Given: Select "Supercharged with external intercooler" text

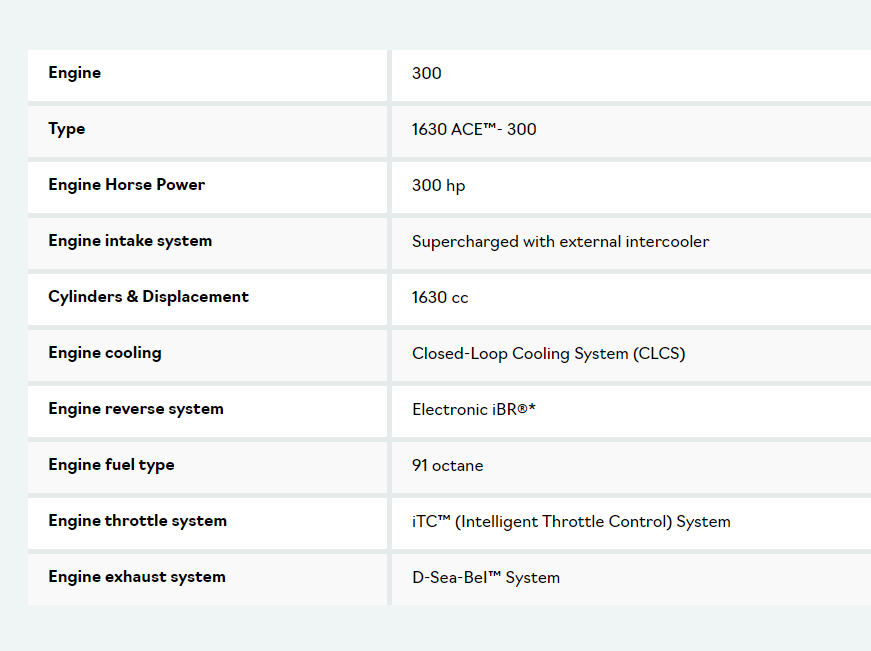Looking at the screenshot, I should click(x=560, y=241).
